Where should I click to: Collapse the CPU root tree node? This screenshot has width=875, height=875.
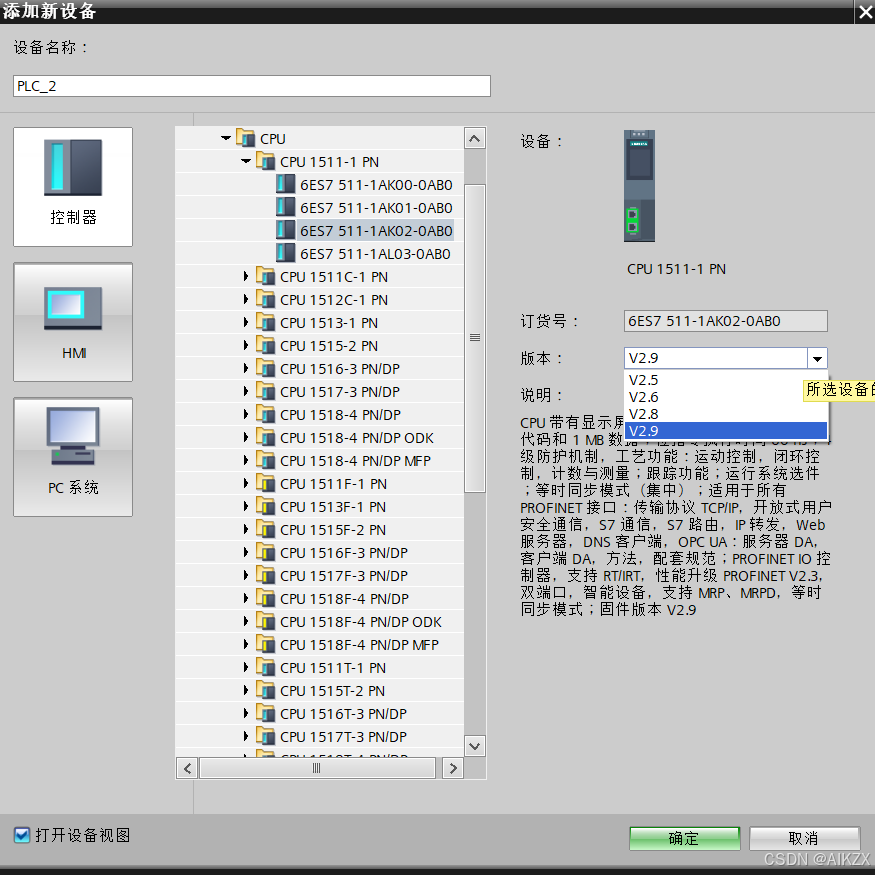(226, 138)
